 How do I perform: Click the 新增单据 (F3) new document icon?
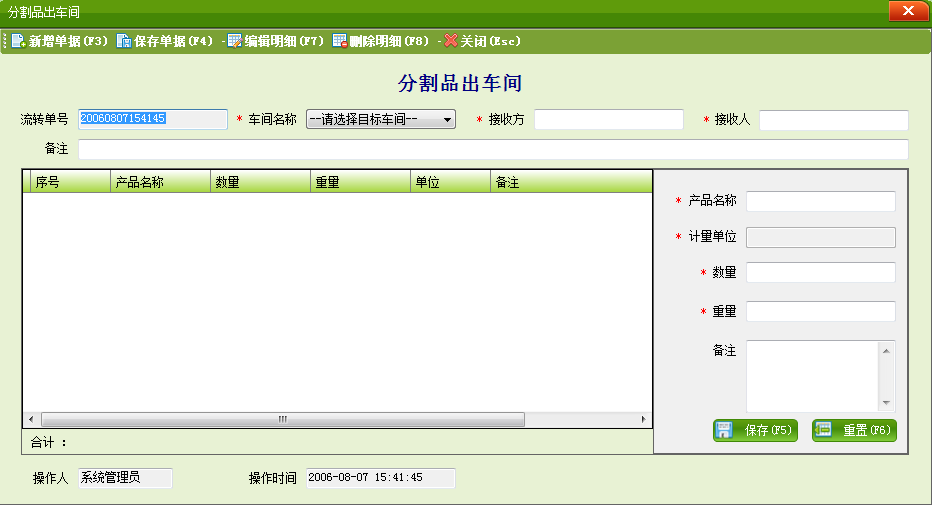click(x=18, y=41)
